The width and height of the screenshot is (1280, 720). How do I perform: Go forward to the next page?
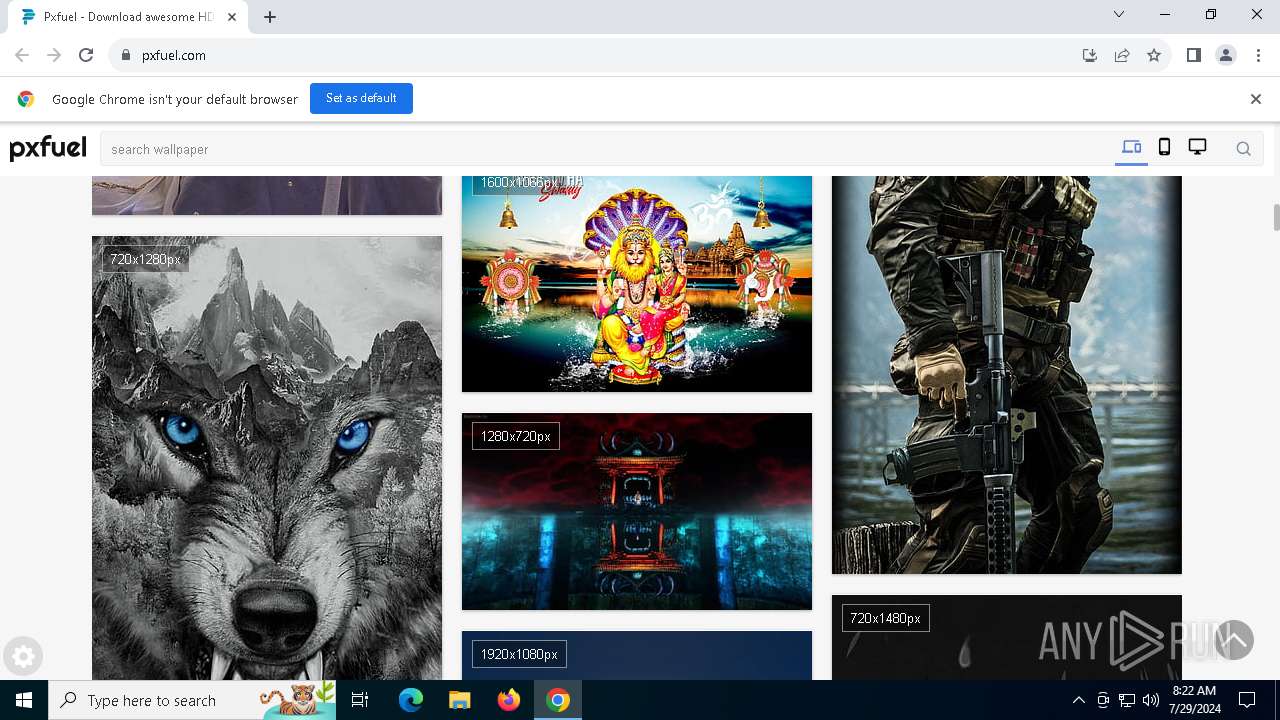tap(54, 55)
